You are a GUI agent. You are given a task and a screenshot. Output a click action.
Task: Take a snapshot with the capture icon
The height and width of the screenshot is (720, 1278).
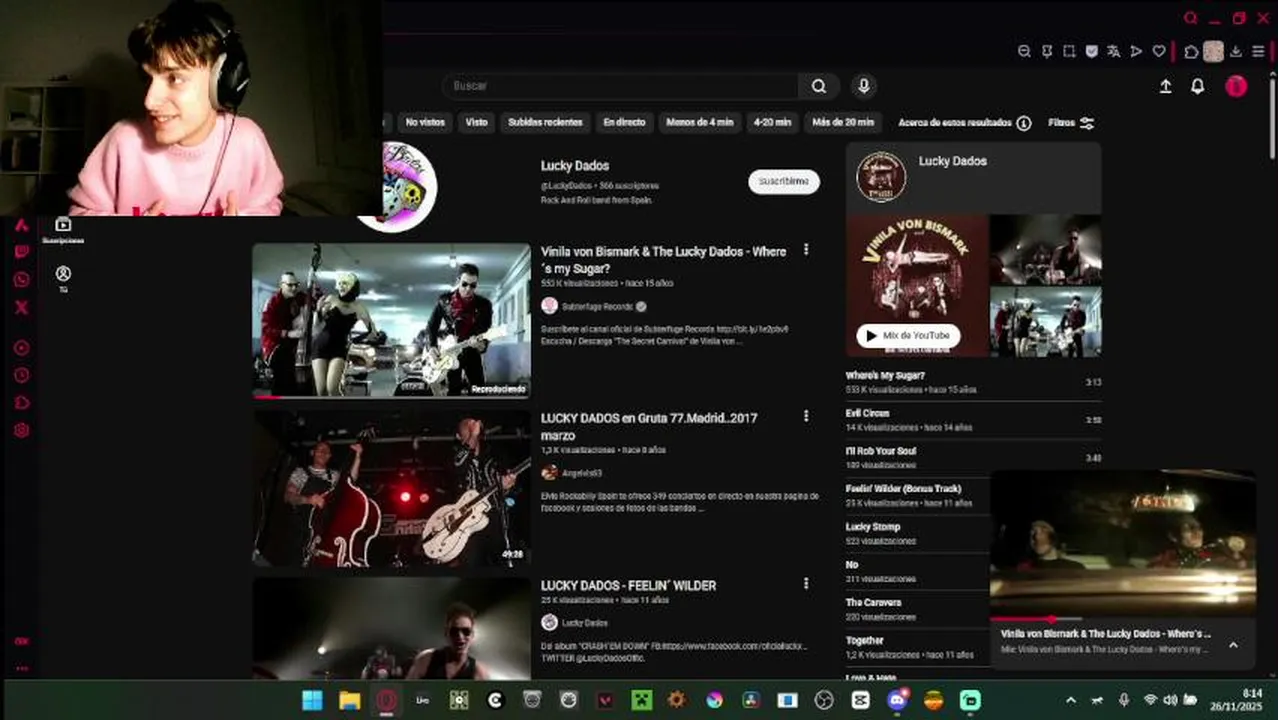[1069, 52]
